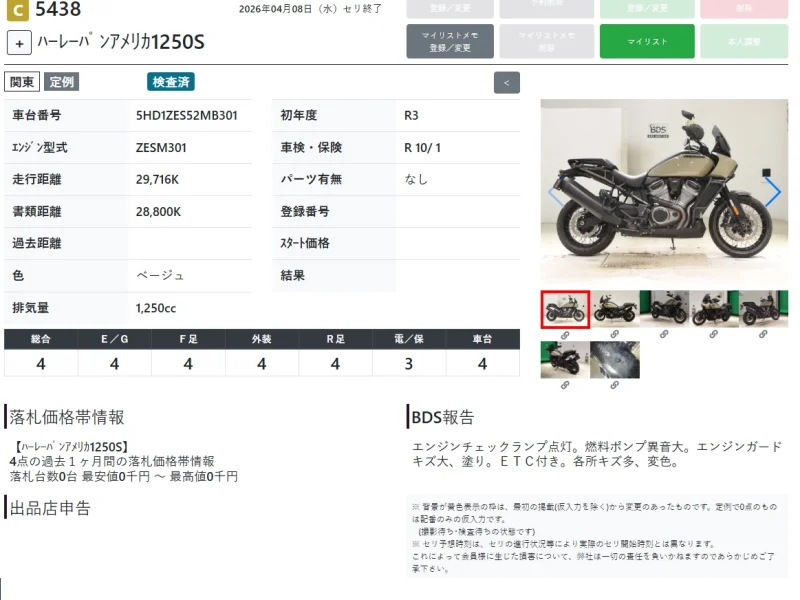Click the 落札価格帯情報 heading

pos(67,417)
